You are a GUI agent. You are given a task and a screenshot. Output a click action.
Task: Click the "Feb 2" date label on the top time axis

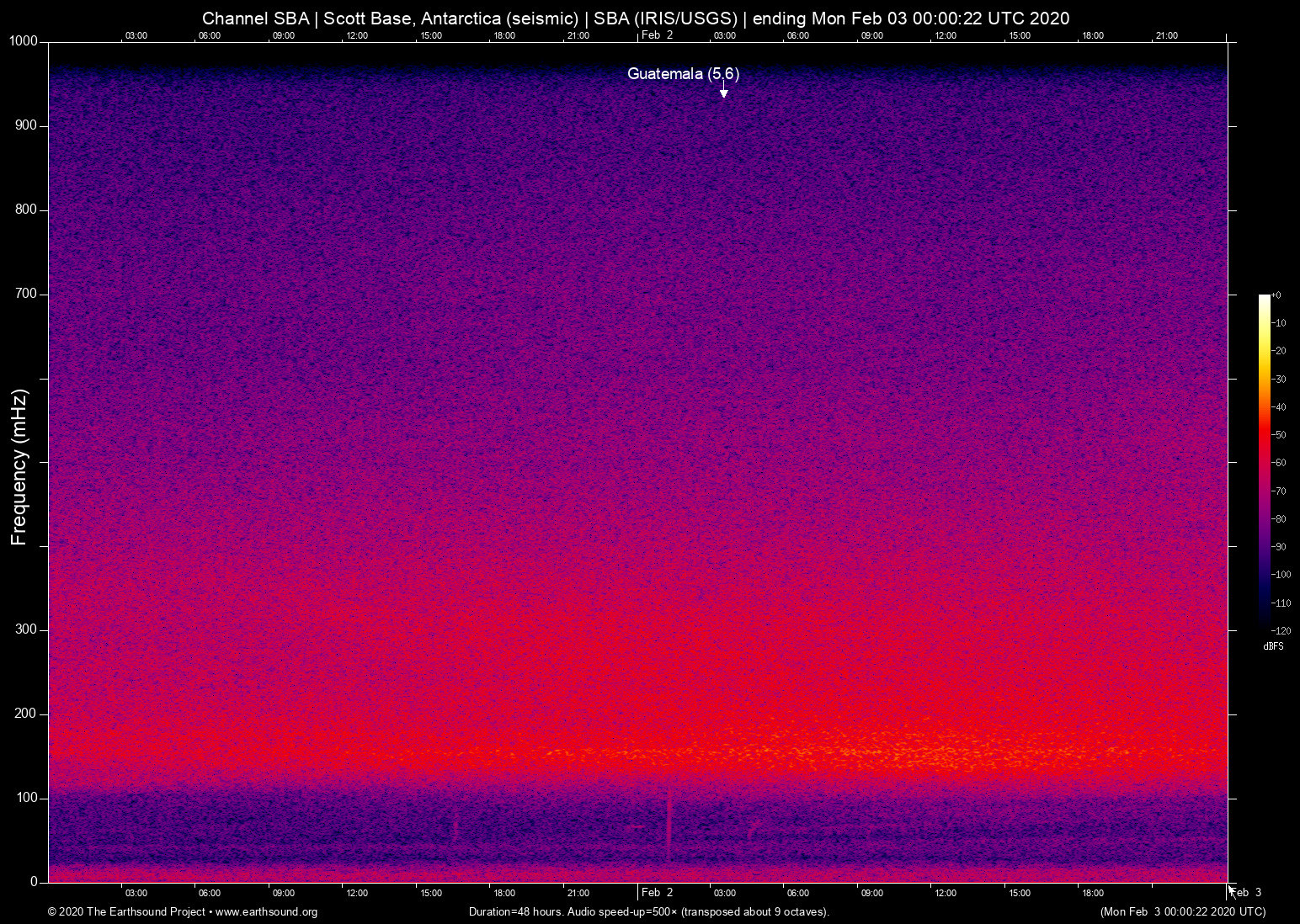coord(657,35)
